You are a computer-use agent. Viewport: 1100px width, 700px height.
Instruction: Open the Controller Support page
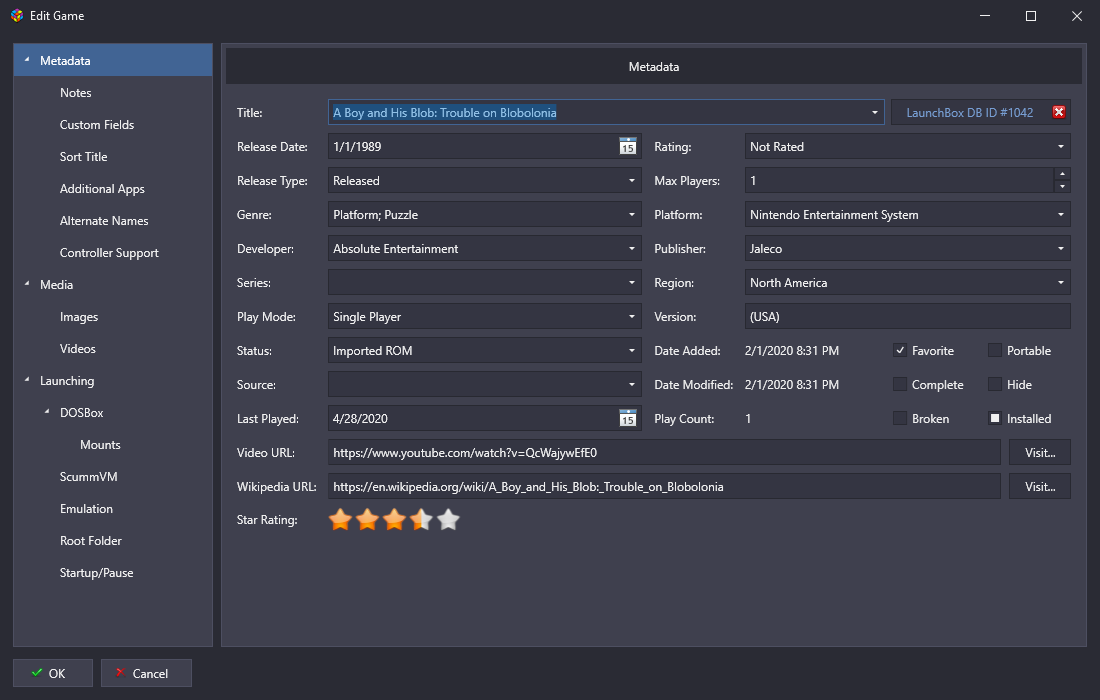109,253
